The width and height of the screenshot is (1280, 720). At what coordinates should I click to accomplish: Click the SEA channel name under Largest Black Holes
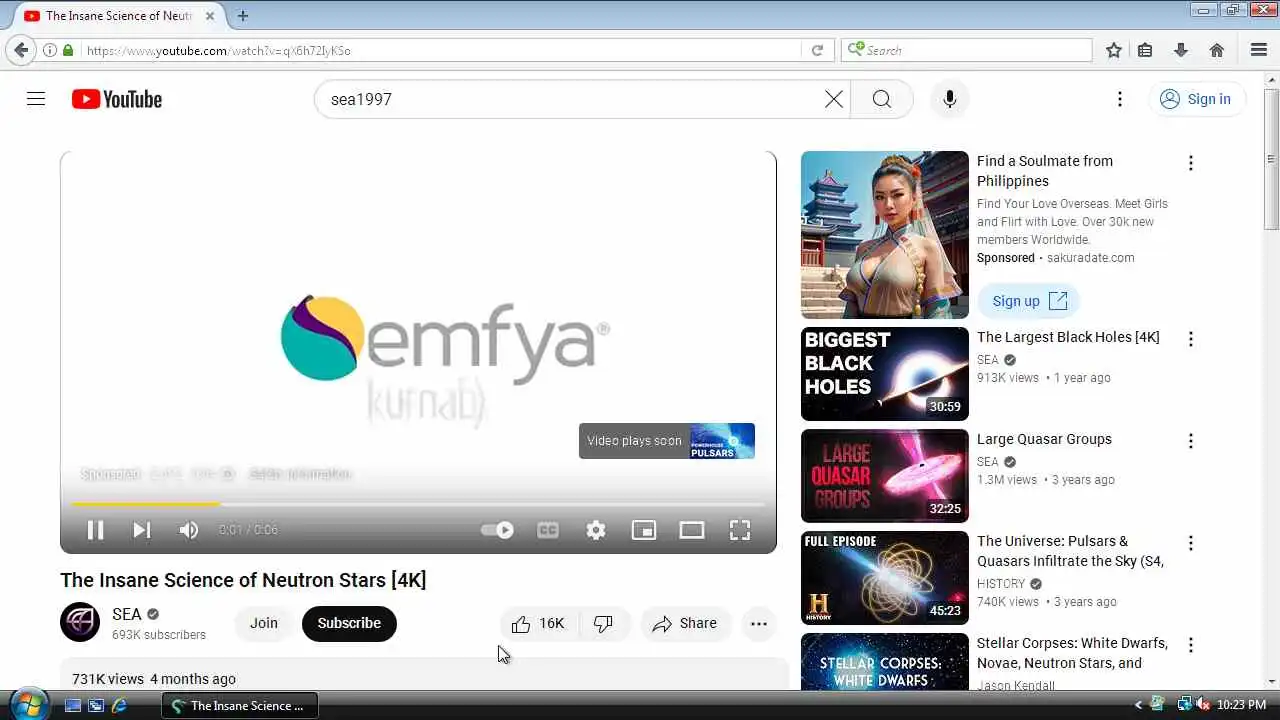point(988,360)
